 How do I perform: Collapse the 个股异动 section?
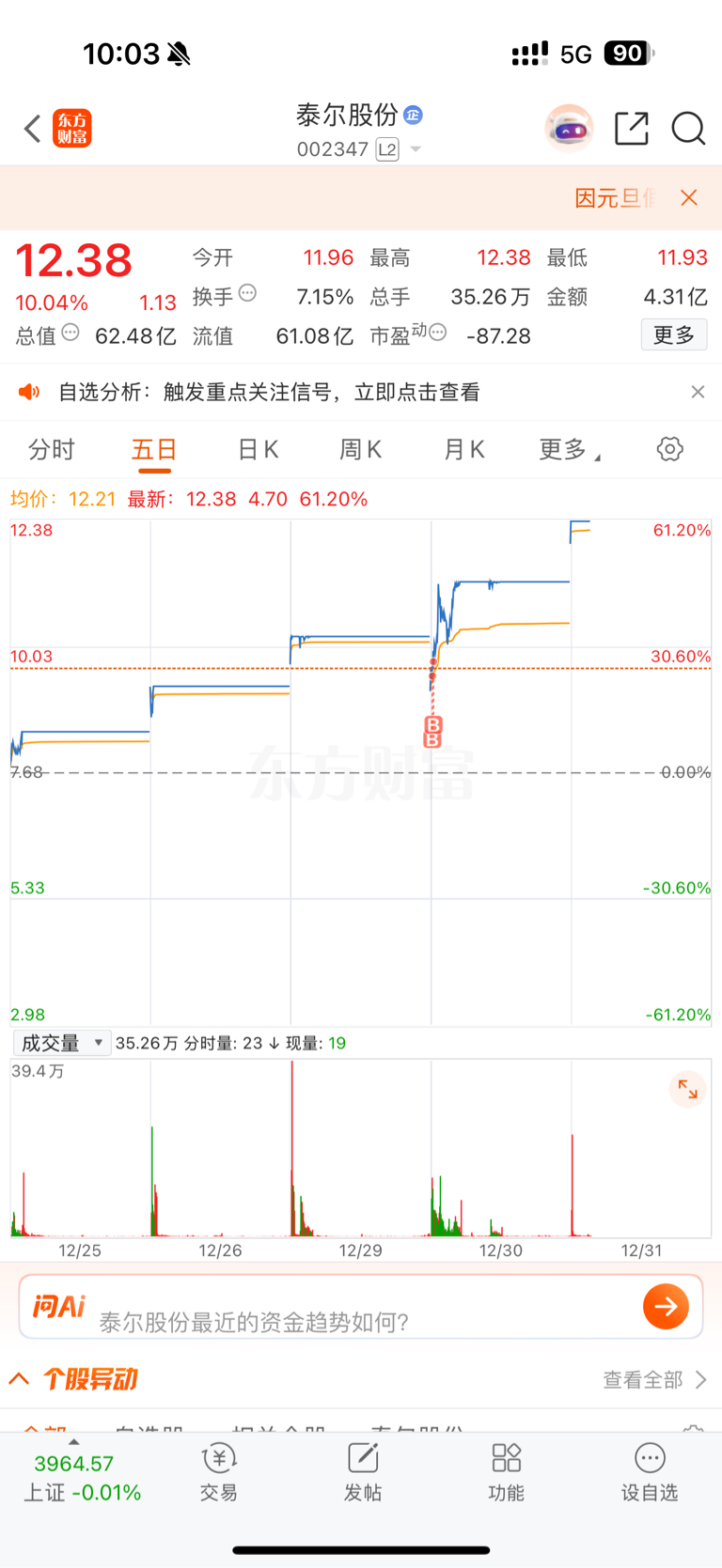pos(19,1378)
